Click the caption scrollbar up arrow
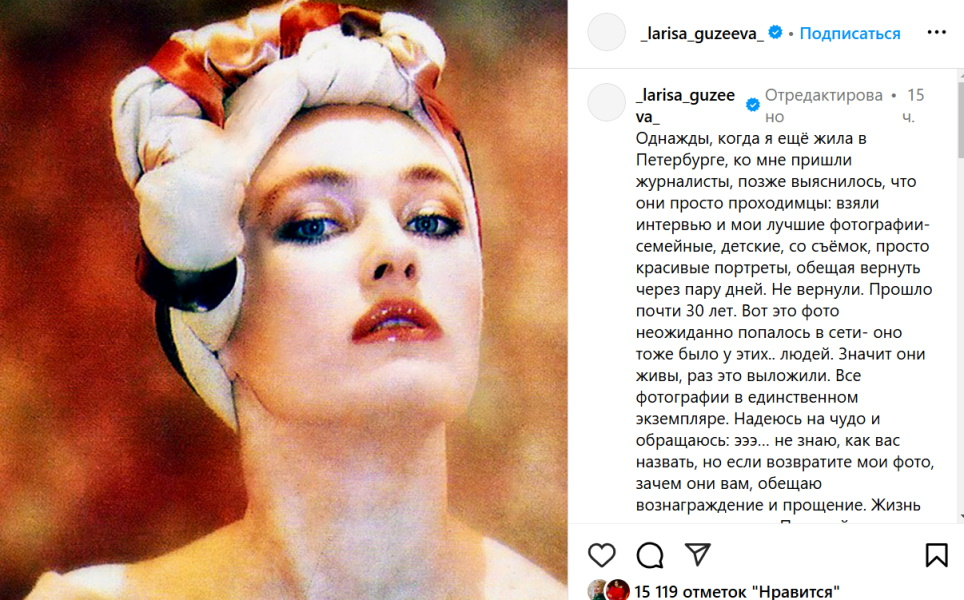 point(960,74)
